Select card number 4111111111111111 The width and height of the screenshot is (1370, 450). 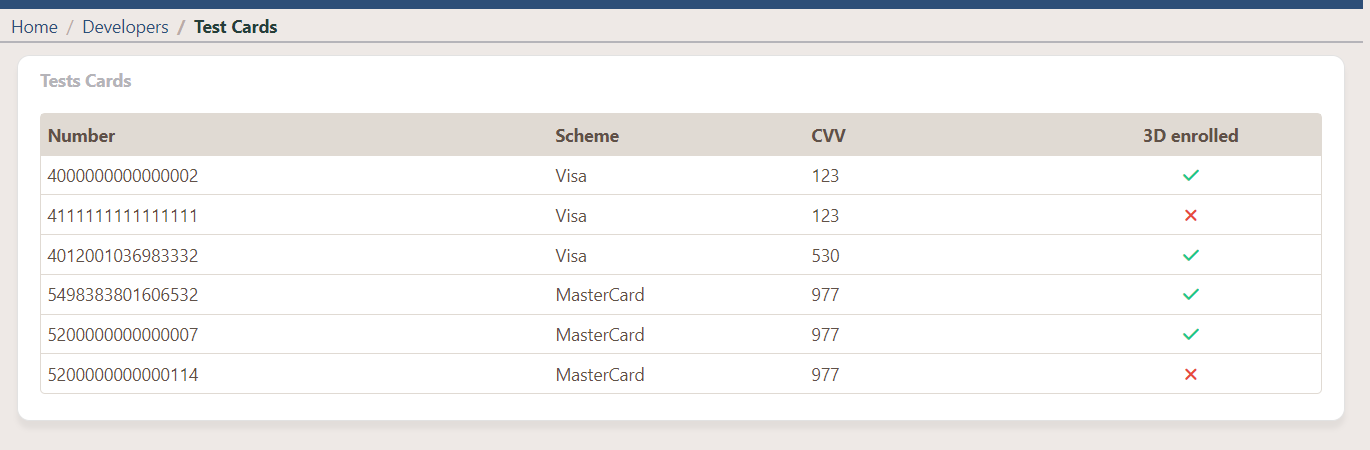point(123,216)
